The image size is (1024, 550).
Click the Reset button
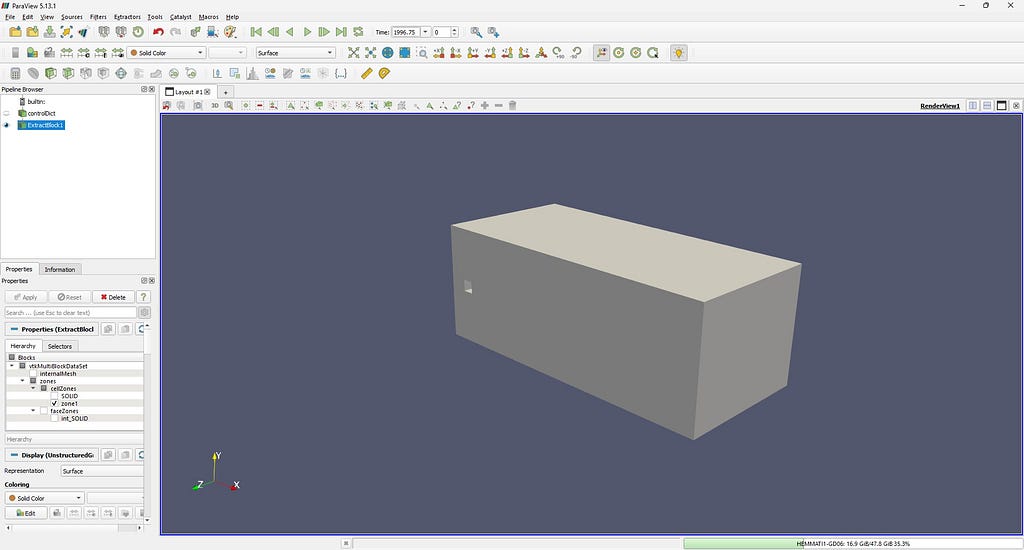pyautogui.click(x=69, y=297)
